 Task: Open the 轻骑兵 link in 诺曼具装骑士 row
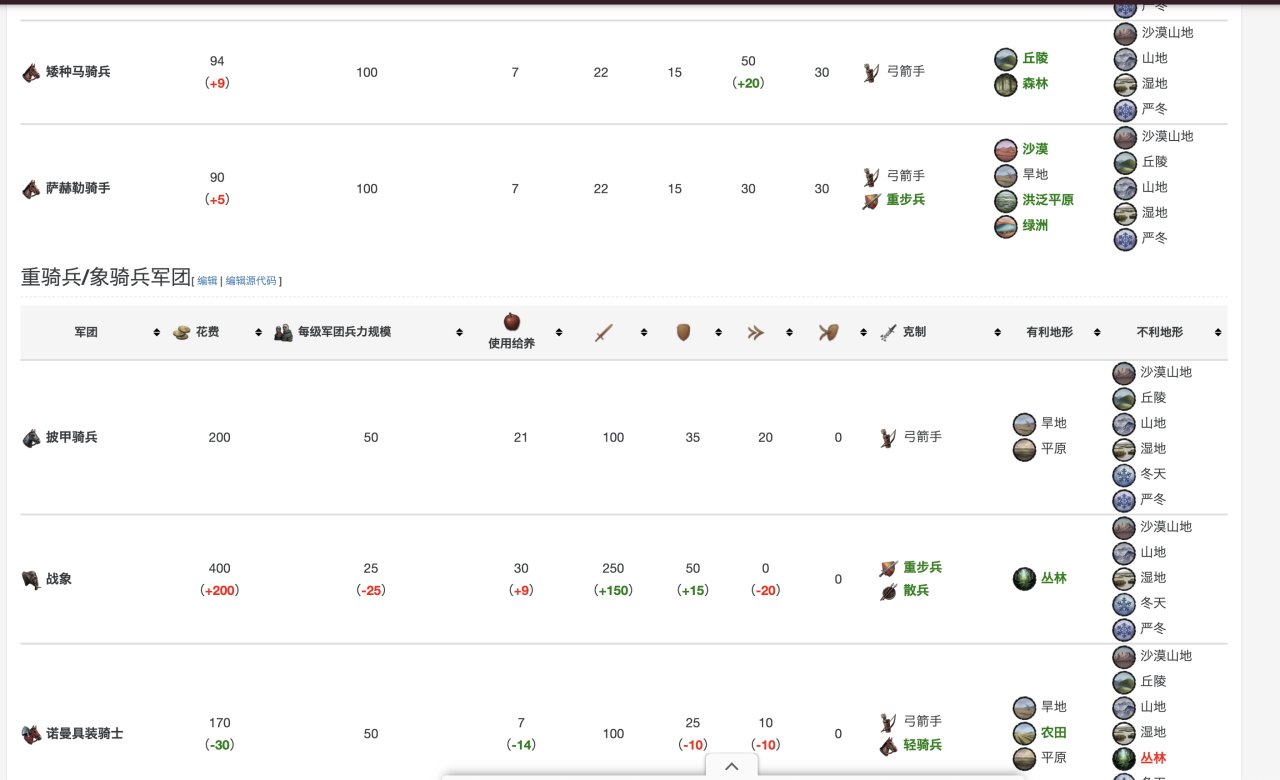pyautogui.click(x=922, y=745)
